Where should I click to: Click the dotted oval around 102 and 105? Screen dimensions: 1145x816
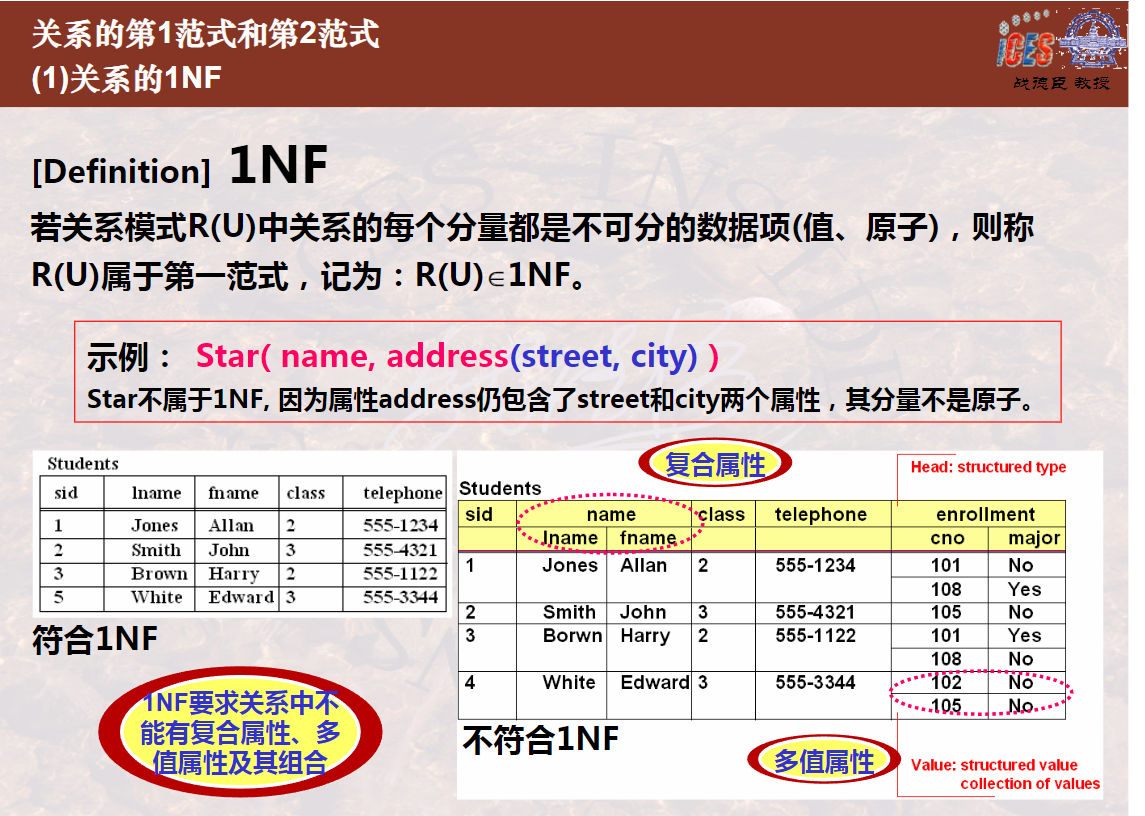point(981,693)
